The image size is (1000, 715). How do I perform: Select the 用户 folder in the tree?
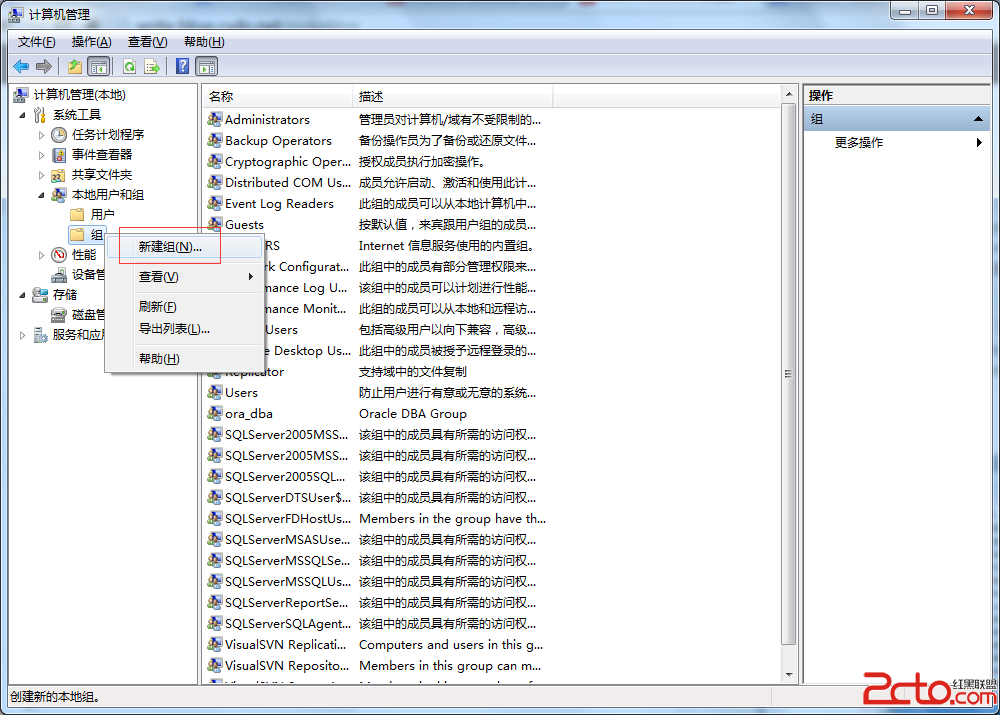coord(103,215)
